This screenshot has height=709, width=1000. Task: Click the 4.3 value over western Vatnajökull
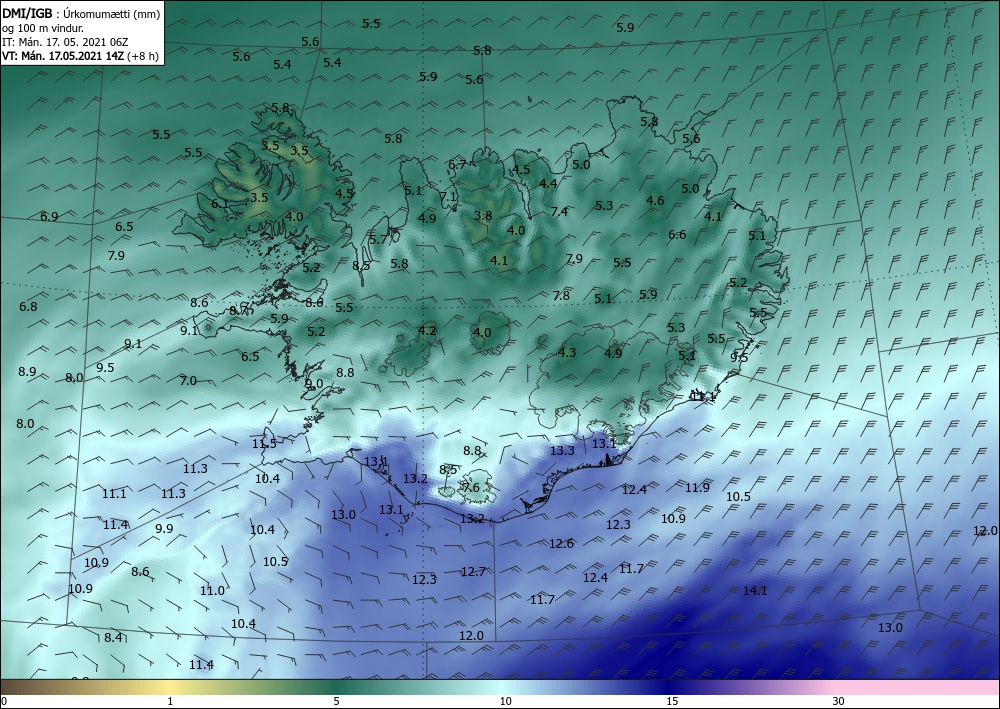567,353
